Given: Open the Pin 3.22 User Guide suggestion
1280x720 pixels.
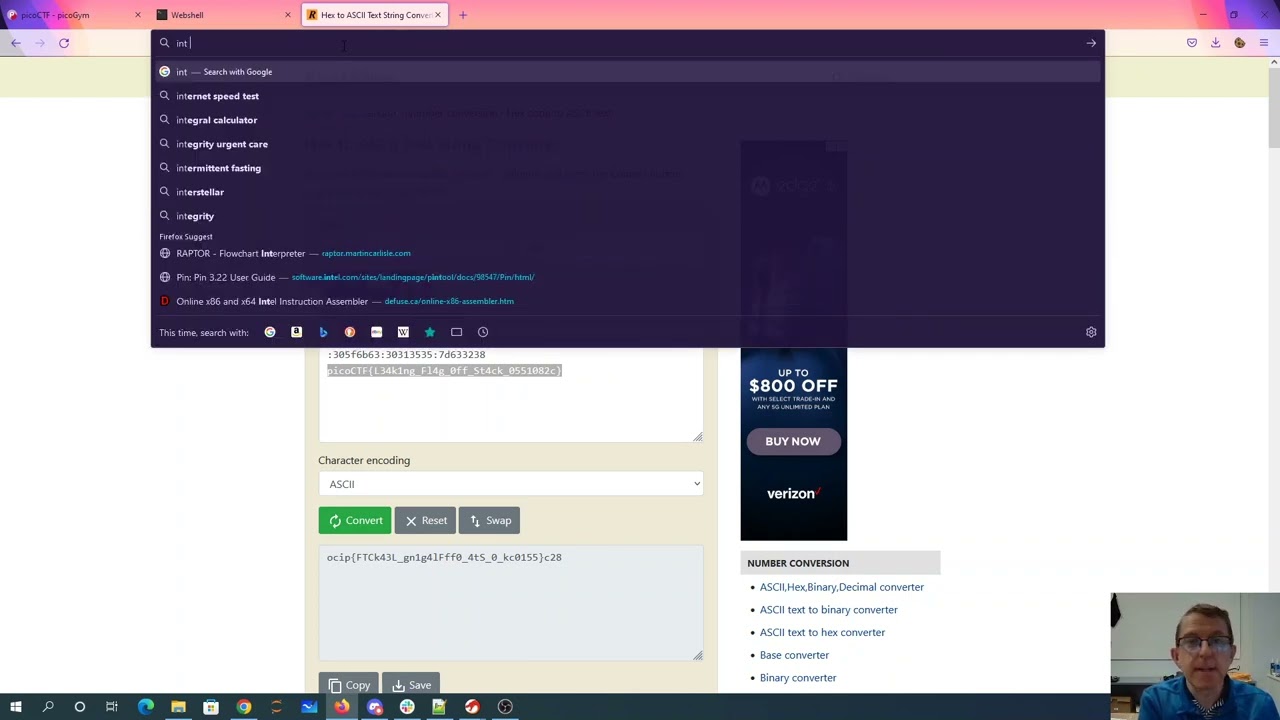Looking at the screenshot, I should [628, 277].
